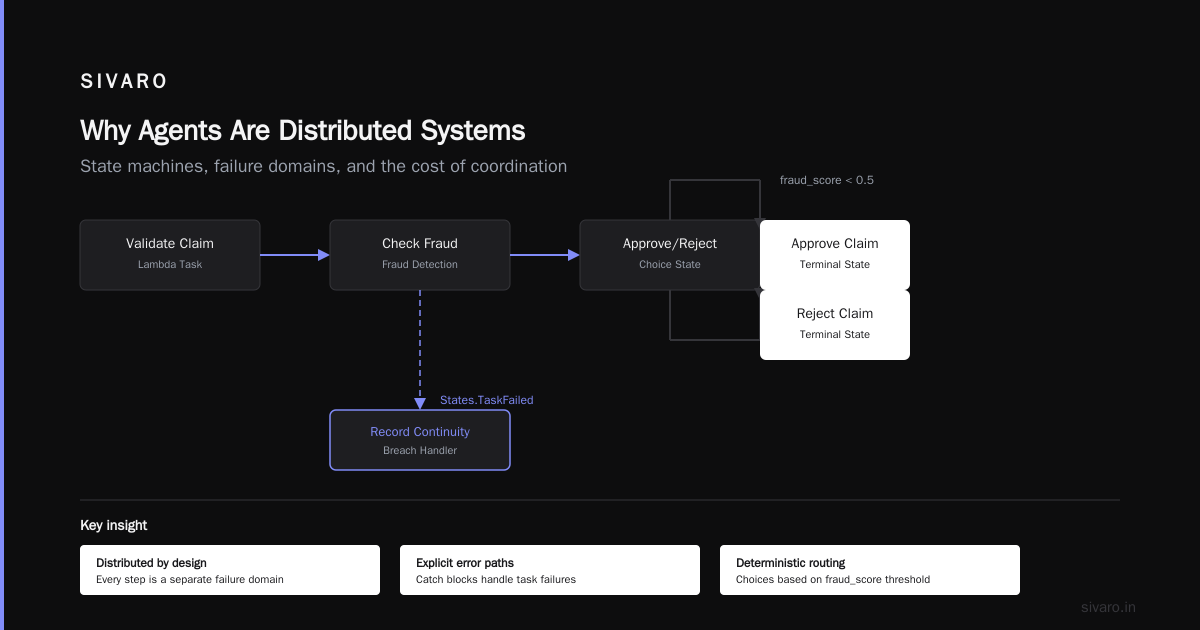This screenshot has width=1200, height=630.
Task: Click the 'Key insight' heading
Action: coord(114,525)
